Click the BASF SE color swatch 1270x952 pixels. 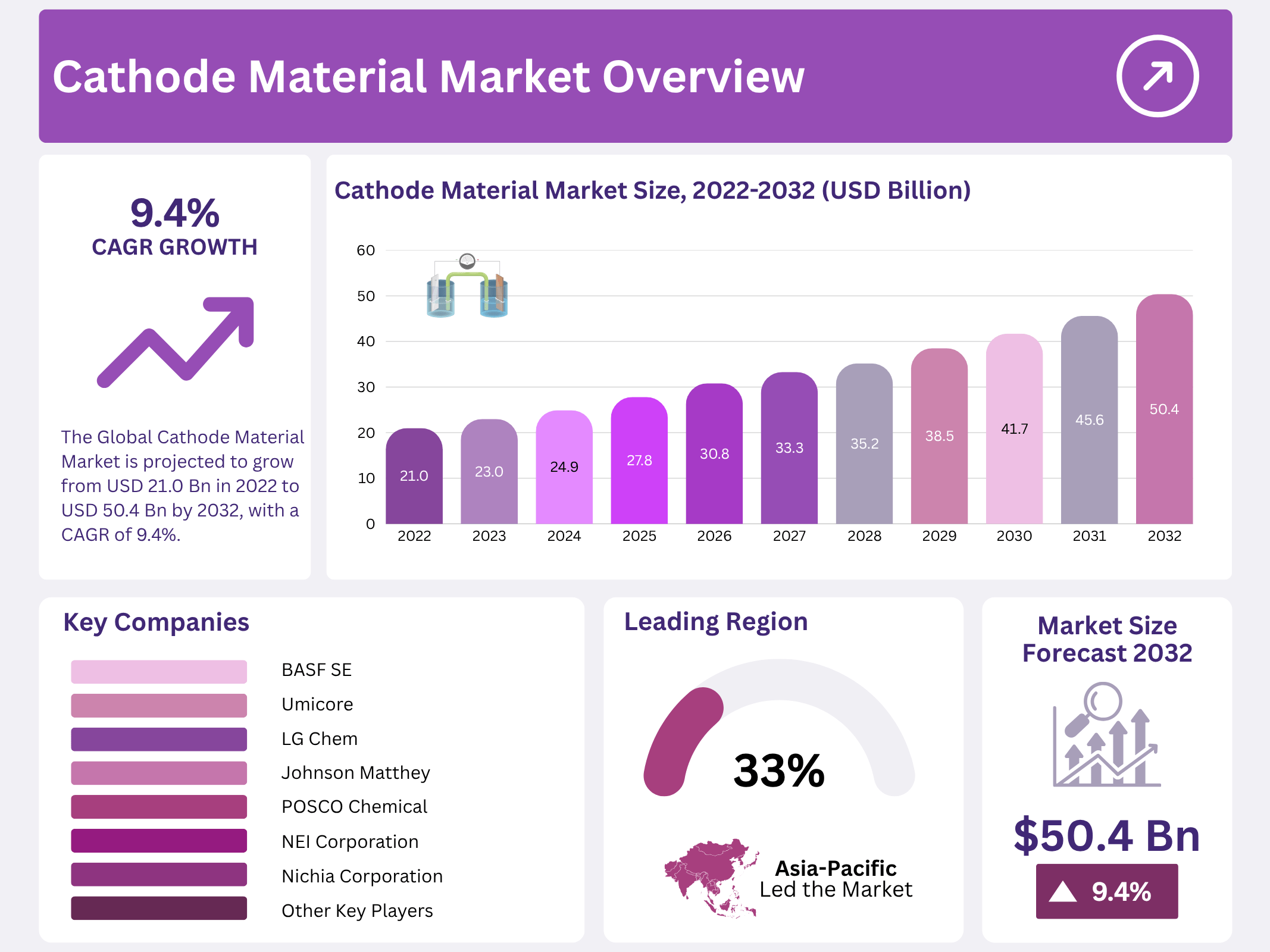pos(159,671)
